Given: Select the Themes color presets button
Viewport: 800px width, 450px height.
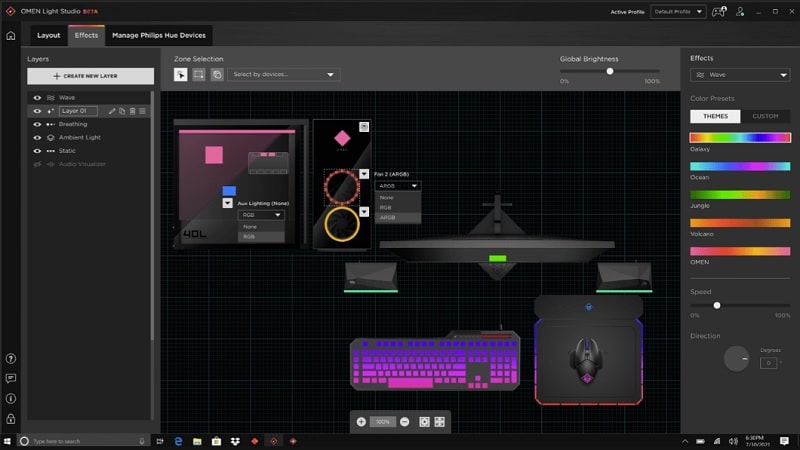Looking at the screenshot, I should 715,116.
